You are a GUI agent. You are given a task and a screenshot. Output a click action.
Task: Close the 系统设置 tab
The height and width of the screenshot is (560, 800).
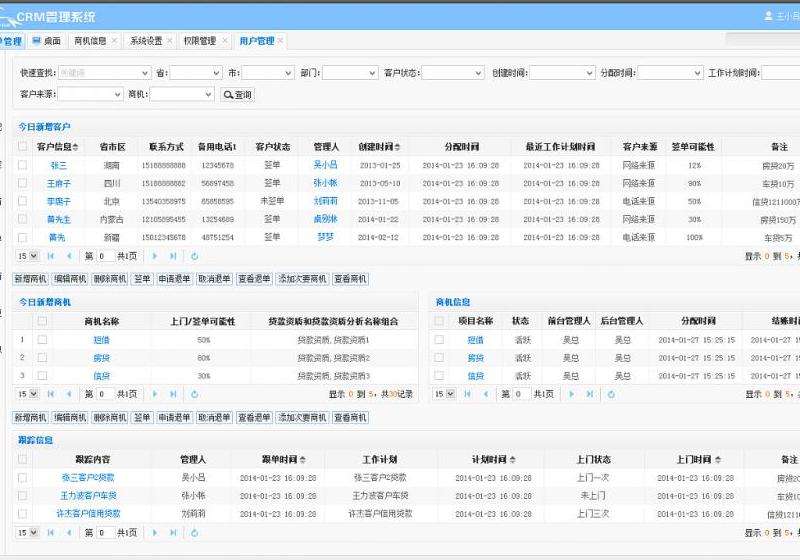tap(170, 40)
